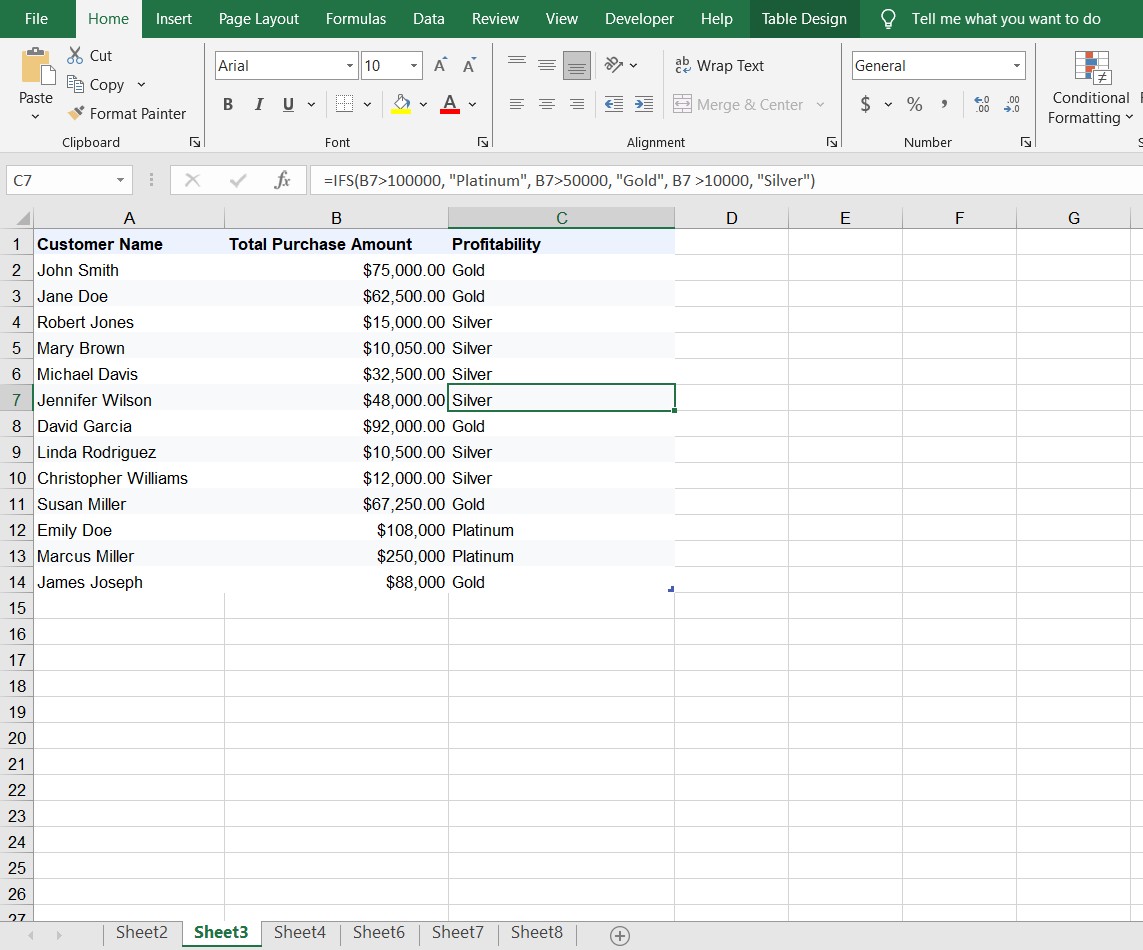The width and height of the screenshot is (1143, 950).
Task: Open Alignment dialog launcher
Action: pyautogui.click(x=832, y=142)
